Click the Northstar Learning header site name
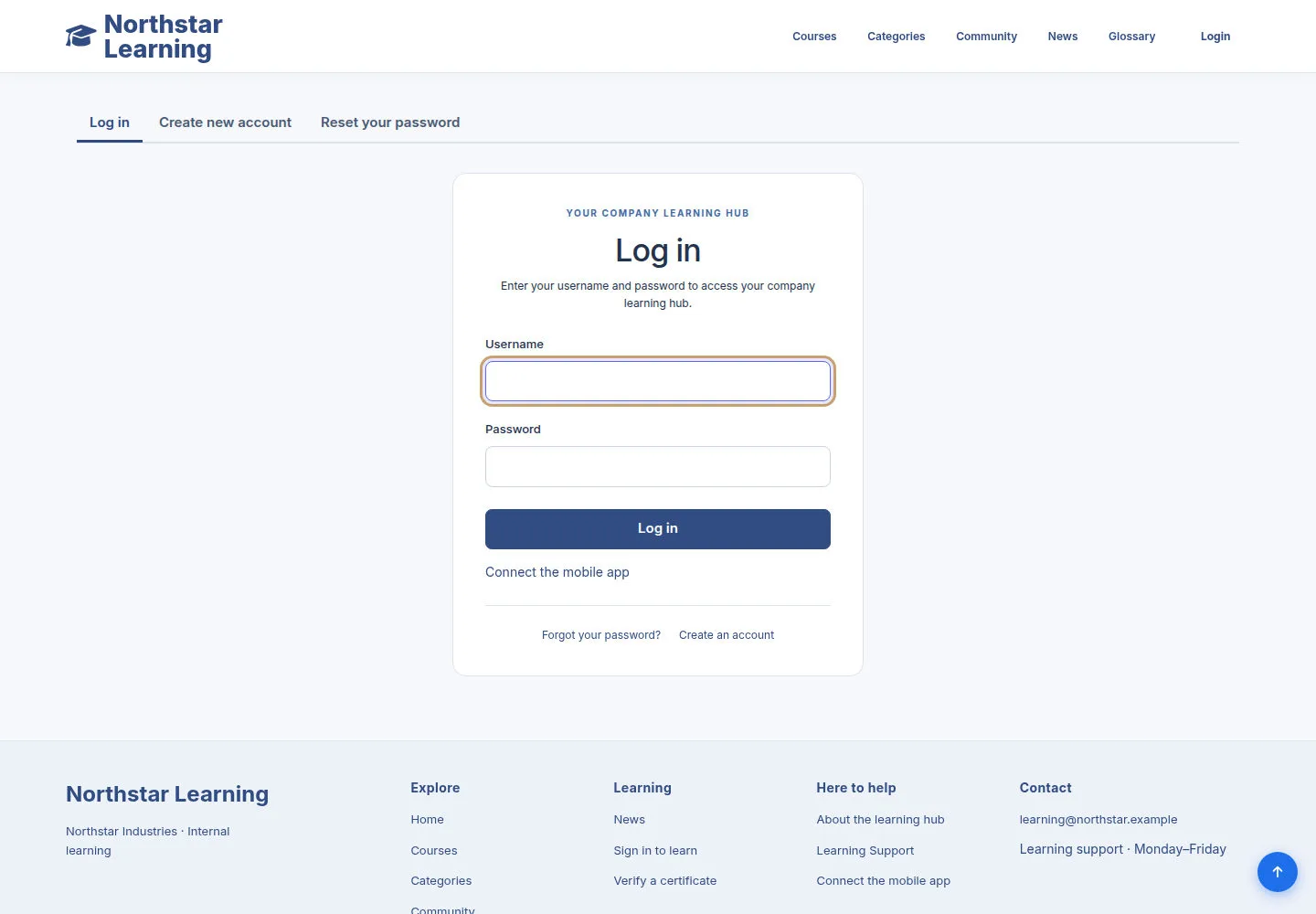This screenshot has height=914, width=1316. point(164,37)
